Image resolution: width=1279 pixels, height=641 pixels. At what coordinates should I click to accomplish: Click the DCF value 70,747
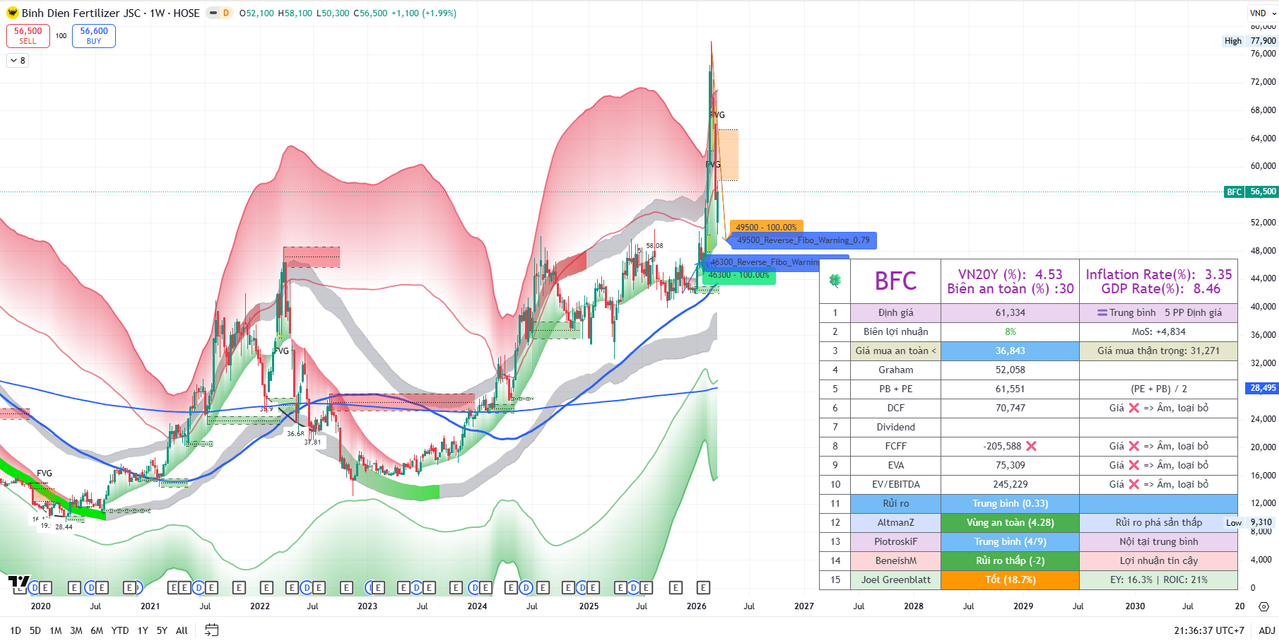(1010, 408)
